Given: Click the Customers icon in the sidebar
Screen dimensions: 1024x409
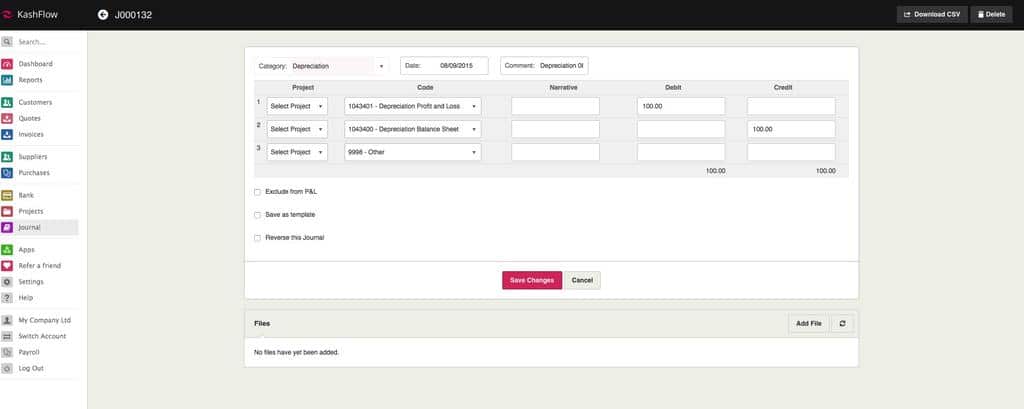Looking at the screenshot, I should pos(7,102).
